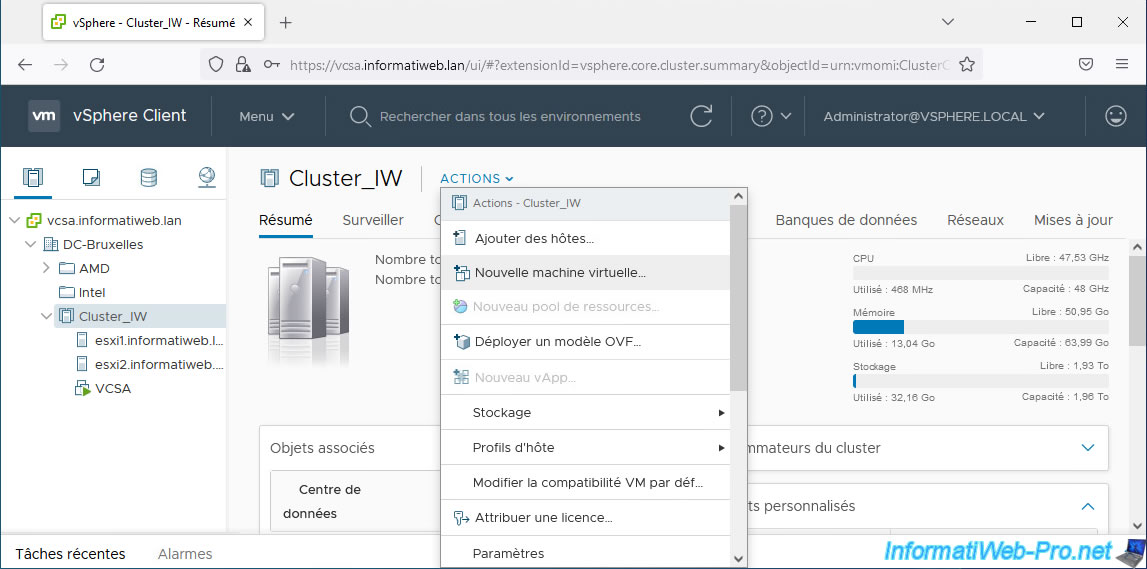Open the Administrator@VSPHERE.LOCAL user menu
1147x569 pixels.
pos(933,116)
